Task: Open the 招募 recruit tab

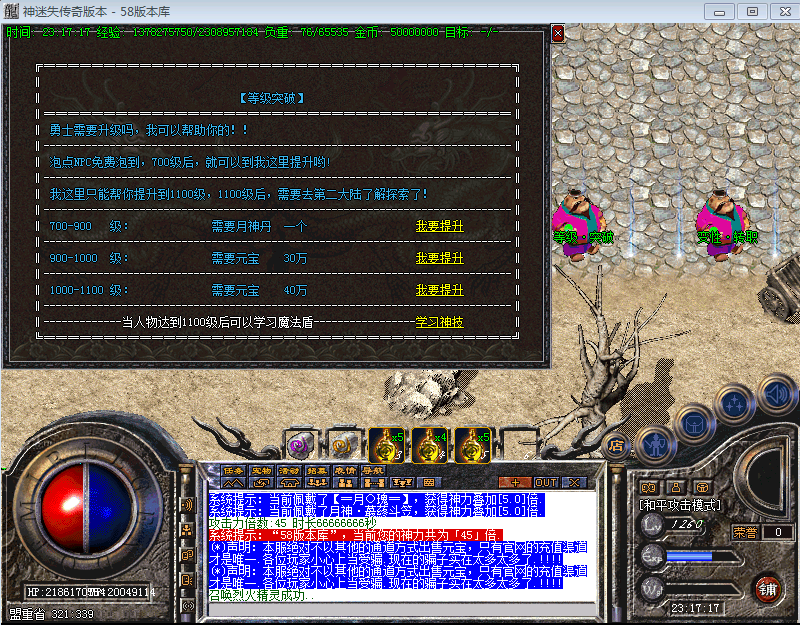Action: (x=317, y=470)
